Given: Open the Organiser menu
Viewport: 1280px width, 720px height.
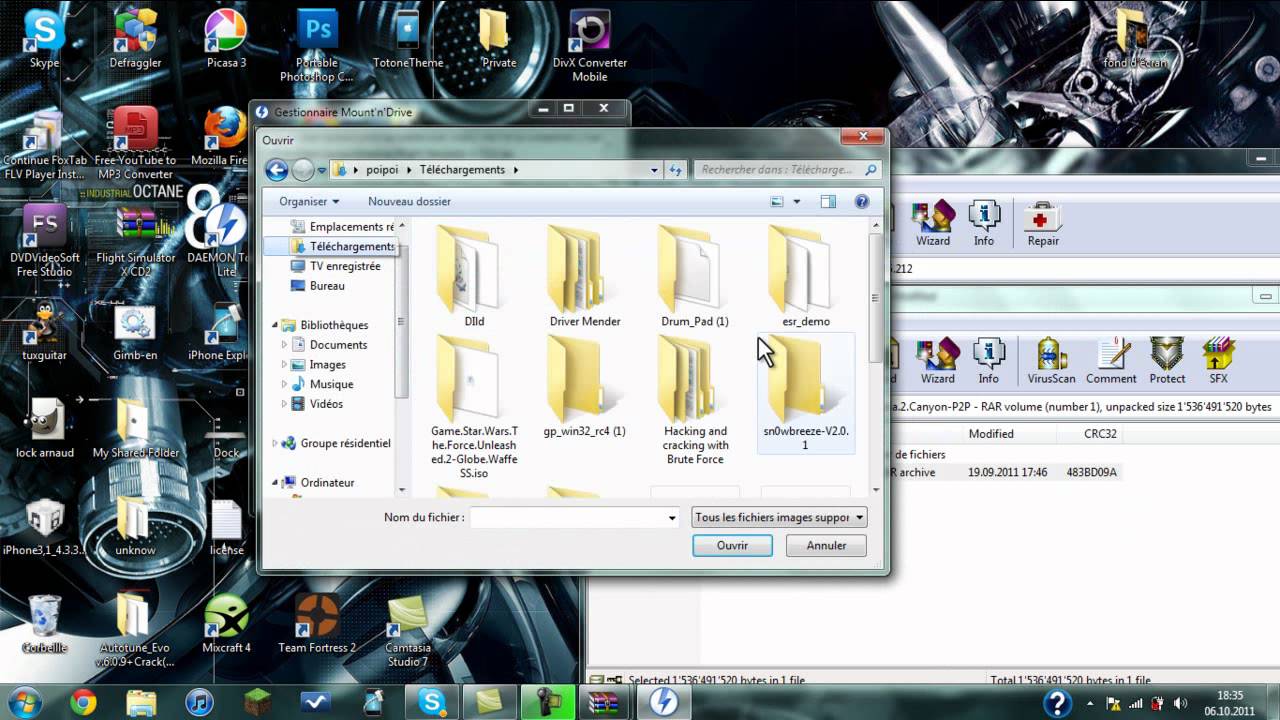Looking at the screenshot, I should (309, 201).
